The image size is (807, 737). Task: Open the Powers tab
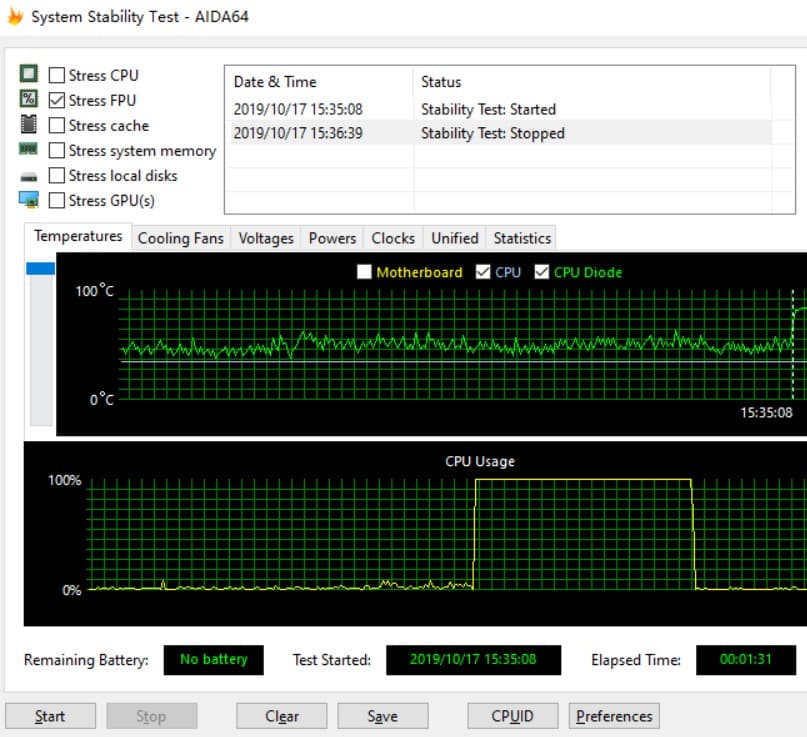[332, 238]
